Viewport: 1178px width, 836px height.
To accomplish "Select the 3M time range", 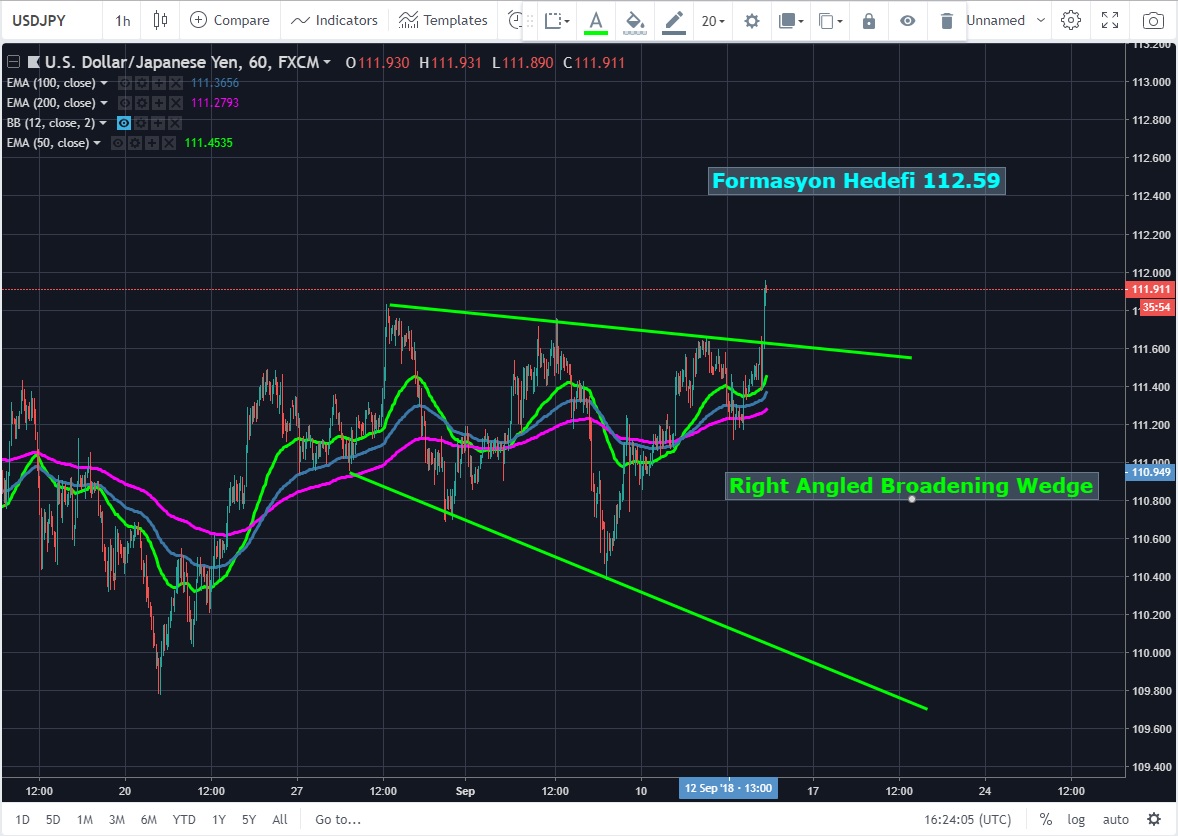I will coord(116,819).
